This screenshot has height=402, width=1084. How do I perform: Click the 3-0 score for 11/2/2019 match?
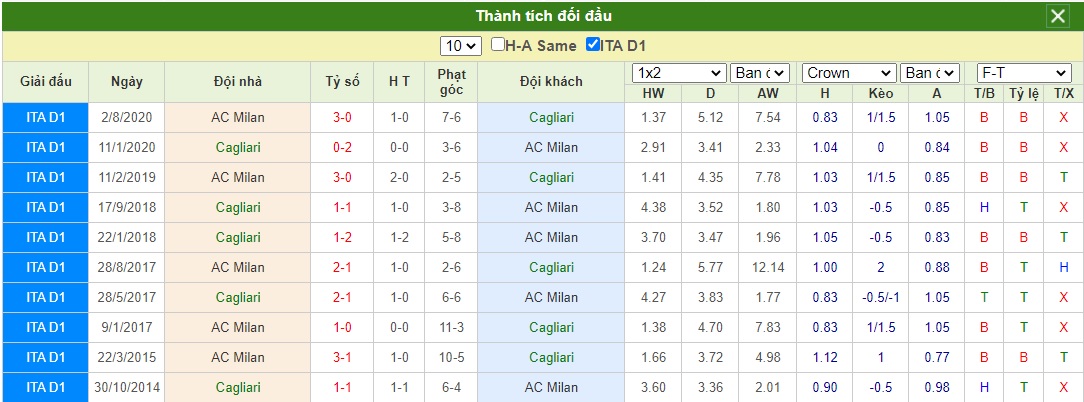(x=342, y=177)
